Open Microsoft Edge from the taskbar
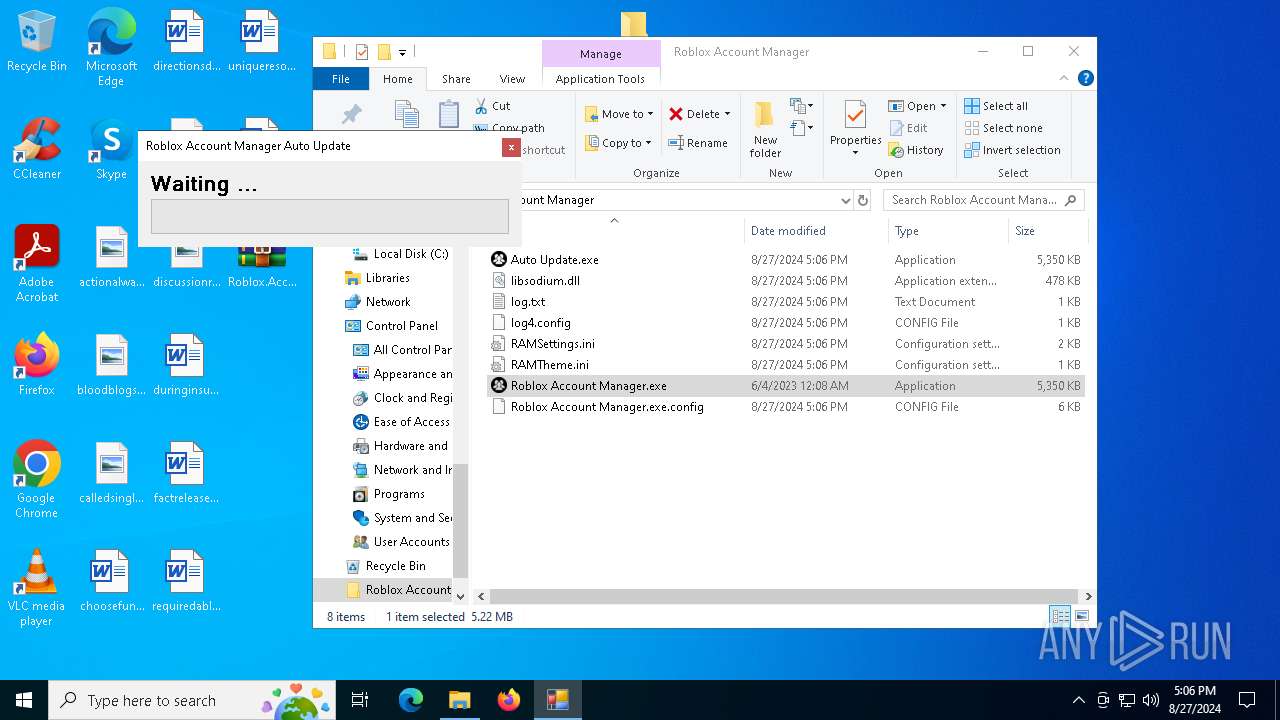Viewport: 1280px width, 720px height. tap(411, 700)
